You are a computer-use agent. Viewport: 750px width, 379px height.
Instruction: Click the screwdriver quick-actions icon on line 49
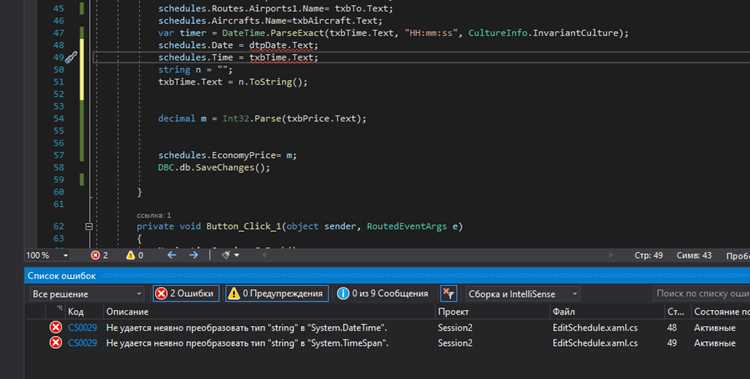tap(71, 57)
